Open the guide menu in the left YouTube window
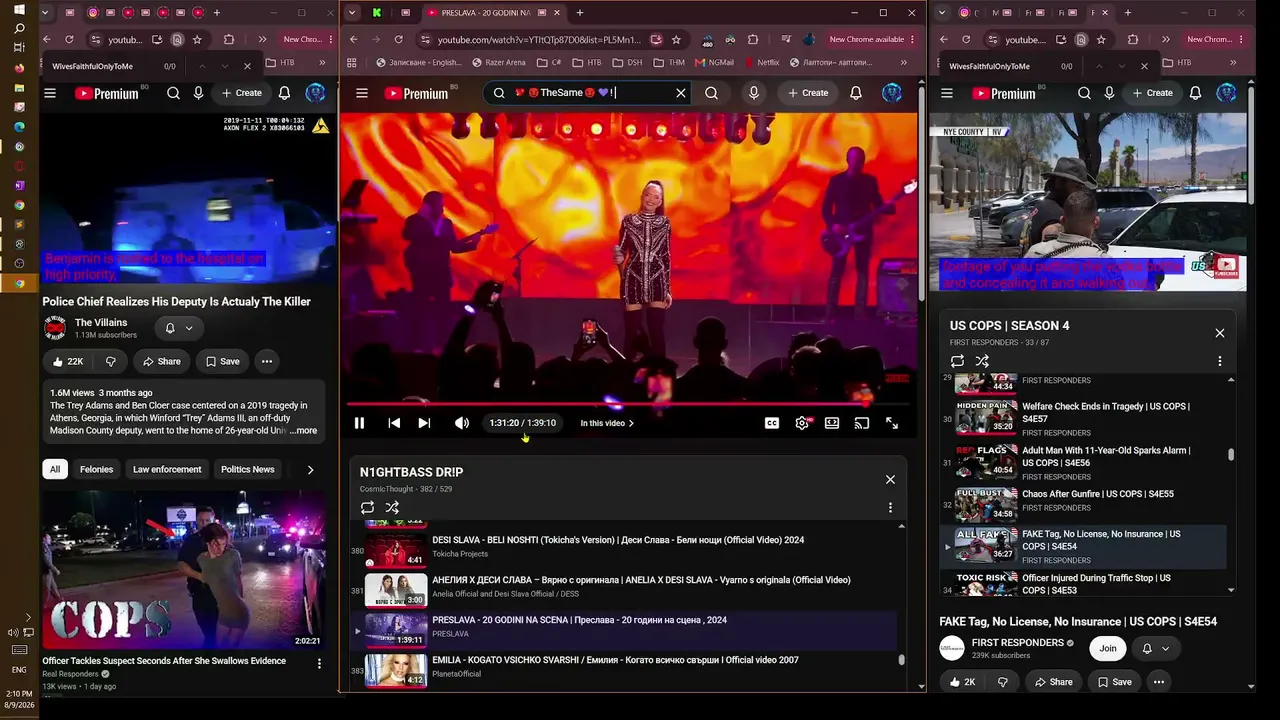 (50, 93)
